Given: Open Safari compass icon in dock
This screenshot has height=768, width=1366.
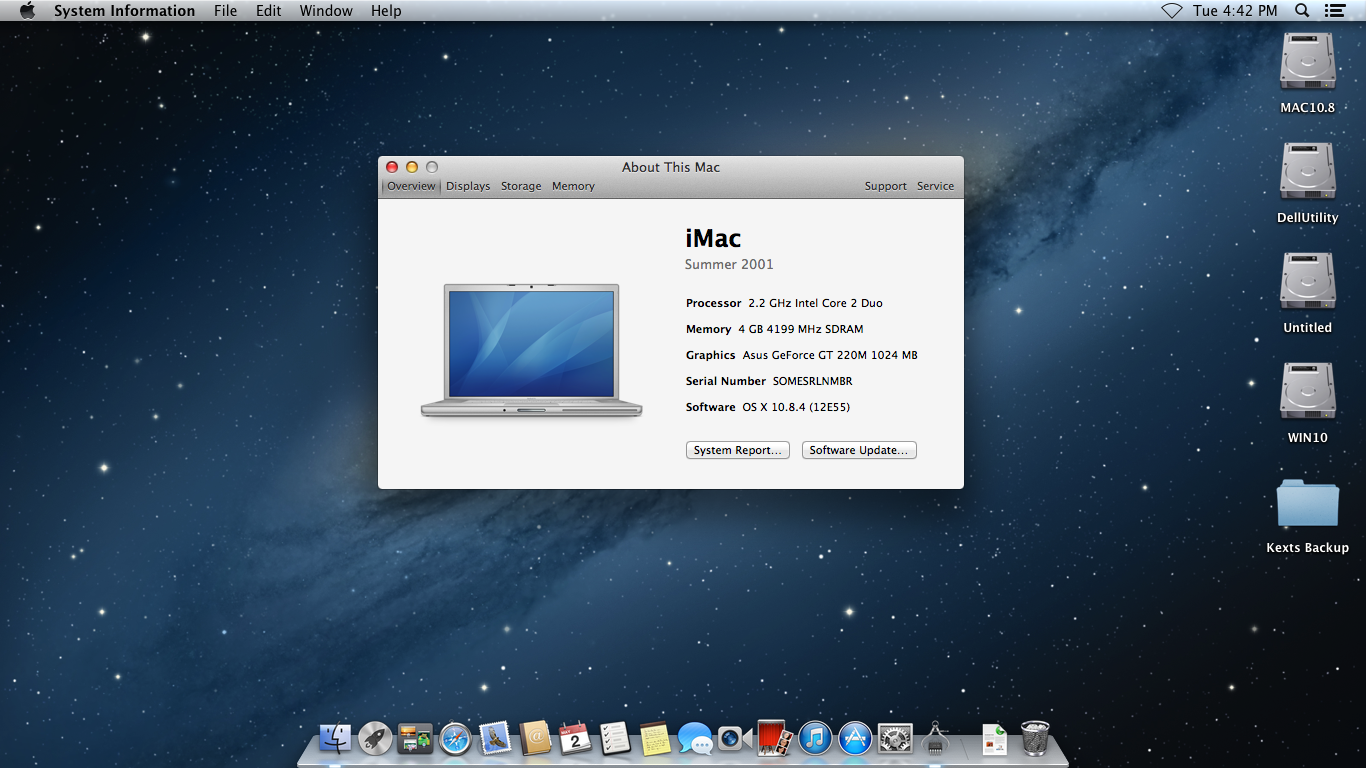Looking at the screenshot, I should 455,739.
